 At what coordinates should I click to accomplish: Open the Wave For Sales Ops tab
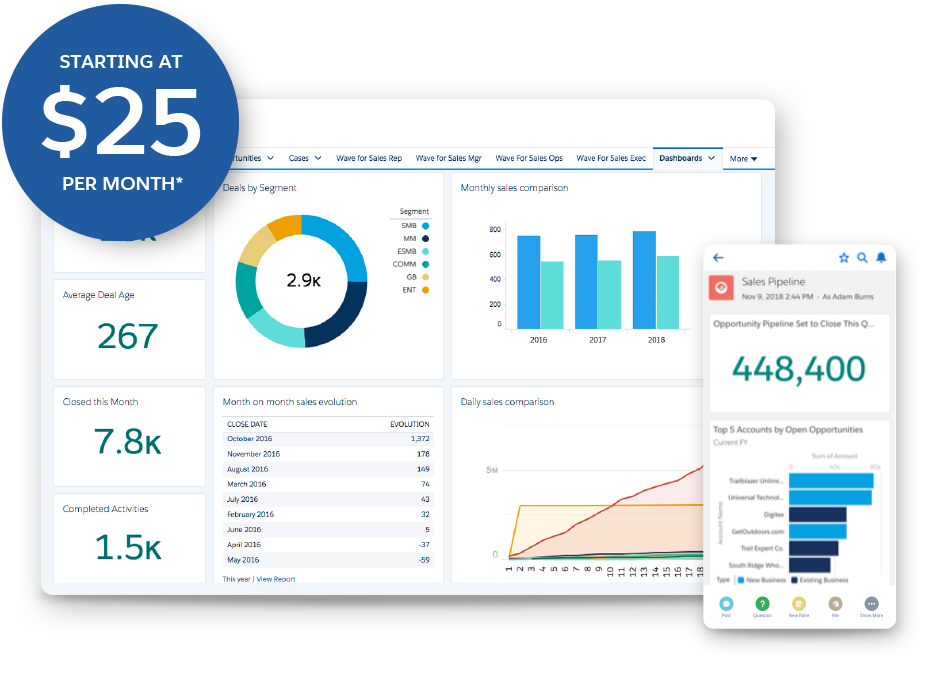pyautogui.click(x=529, y=158)
